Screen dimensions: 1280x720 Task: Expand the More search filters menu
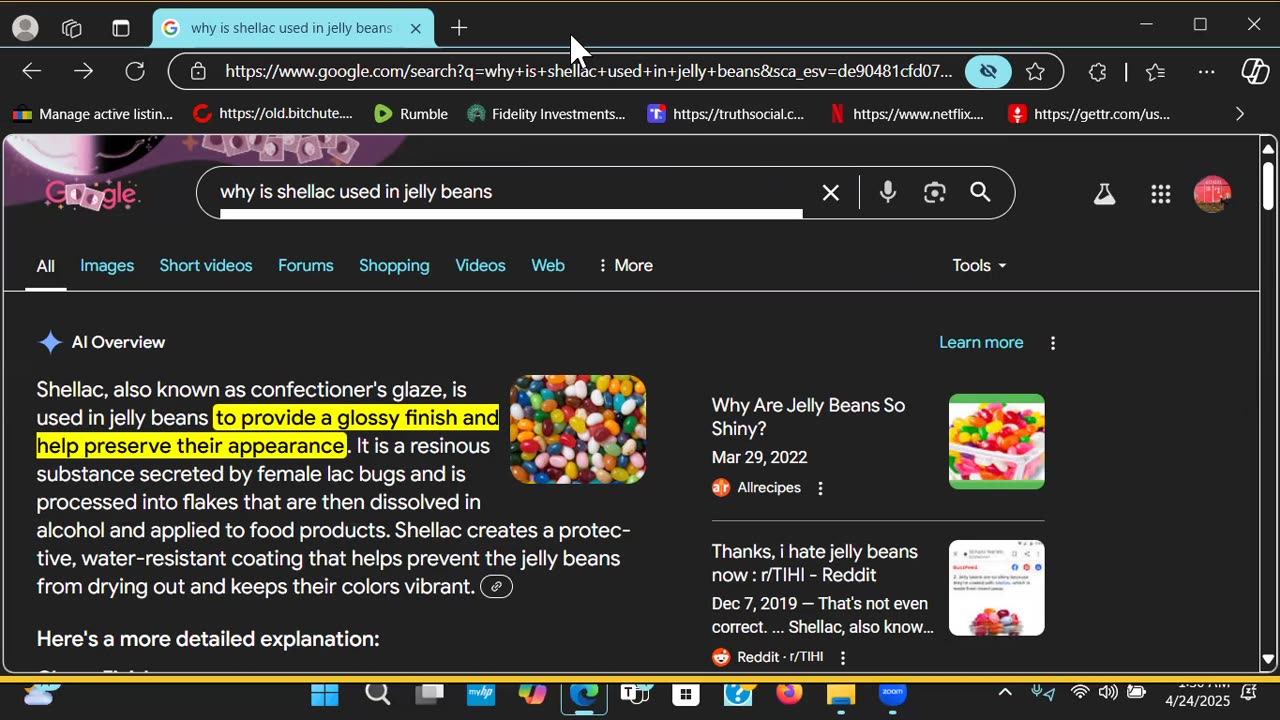625,265
